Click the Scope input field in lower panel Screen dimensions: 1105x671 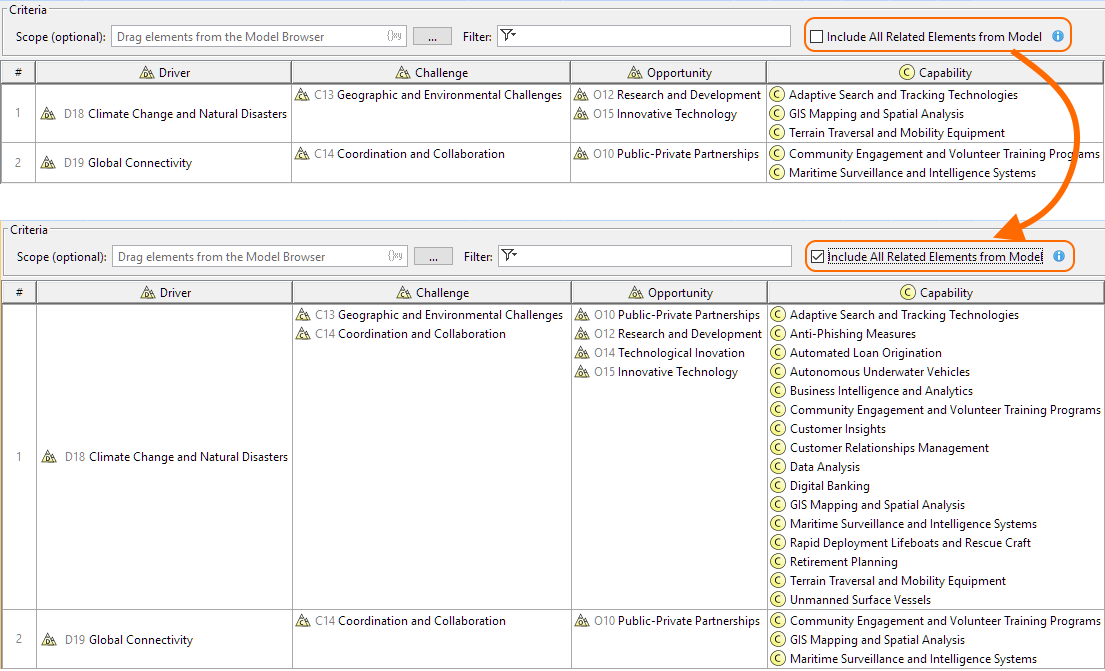click(250, 257)
